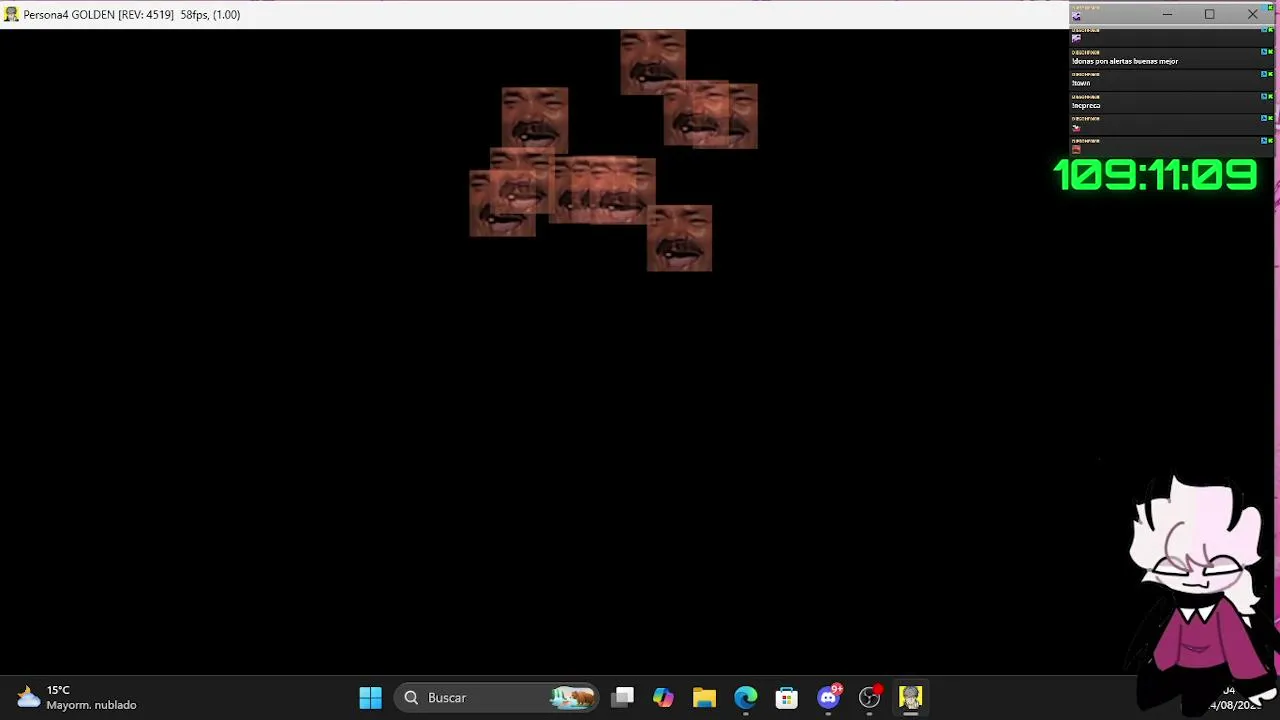Minimize the chat overlay window
1280x720 pixels.
click(x=1167, y=14)
